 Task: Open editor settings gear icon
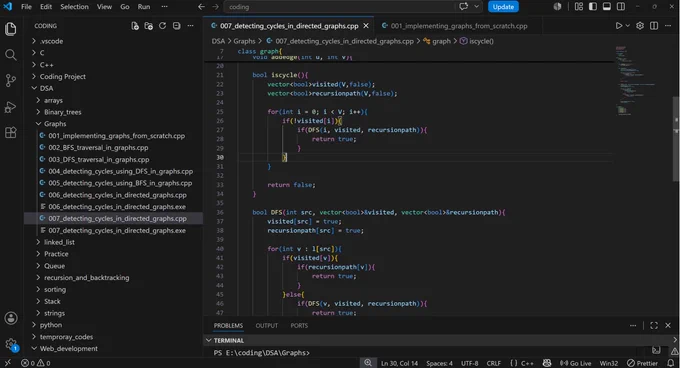(640, 26)
